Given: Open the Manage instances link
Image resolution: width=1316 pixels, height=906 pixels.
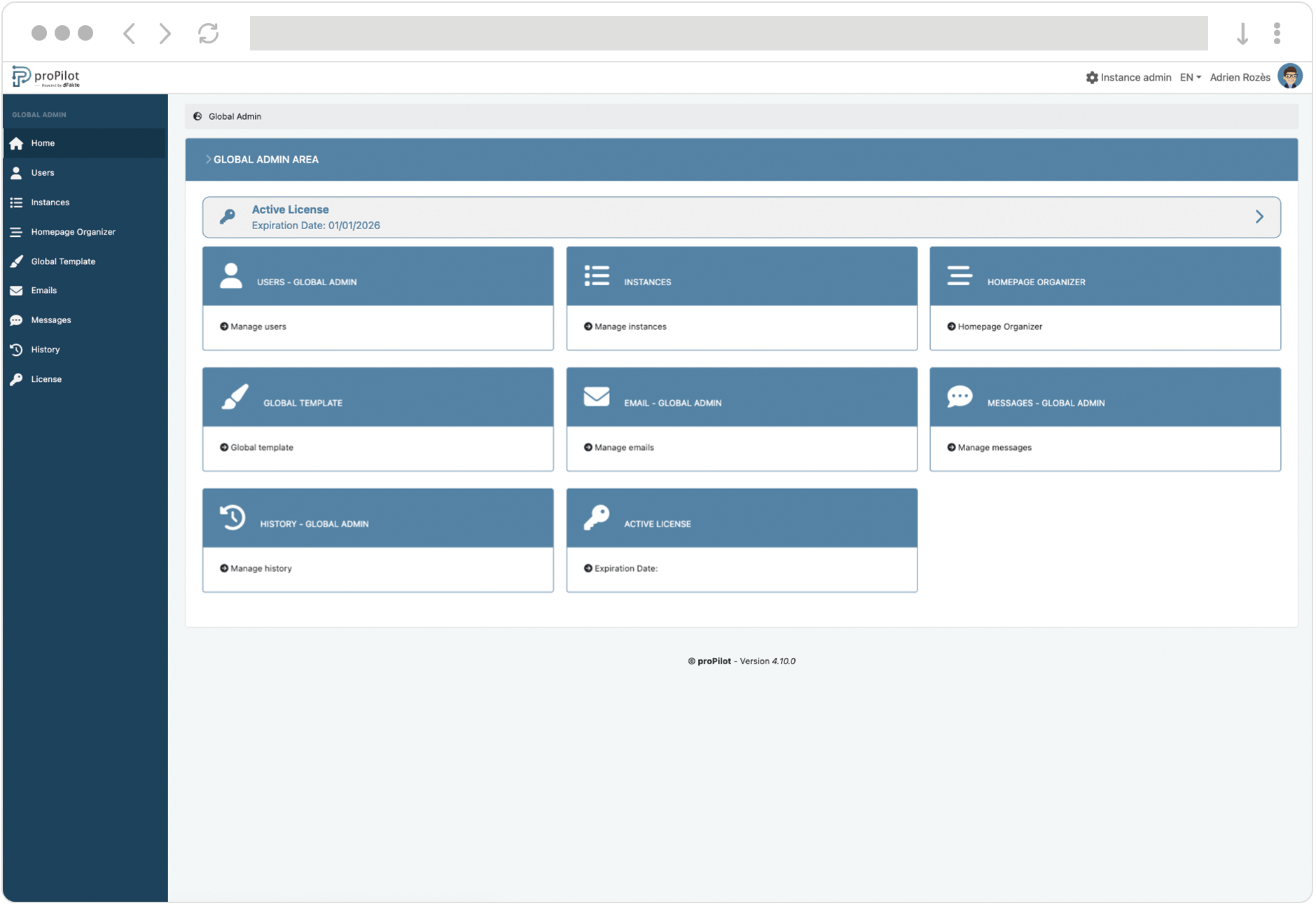Looking at the screenshot, I should click(630, 327).
